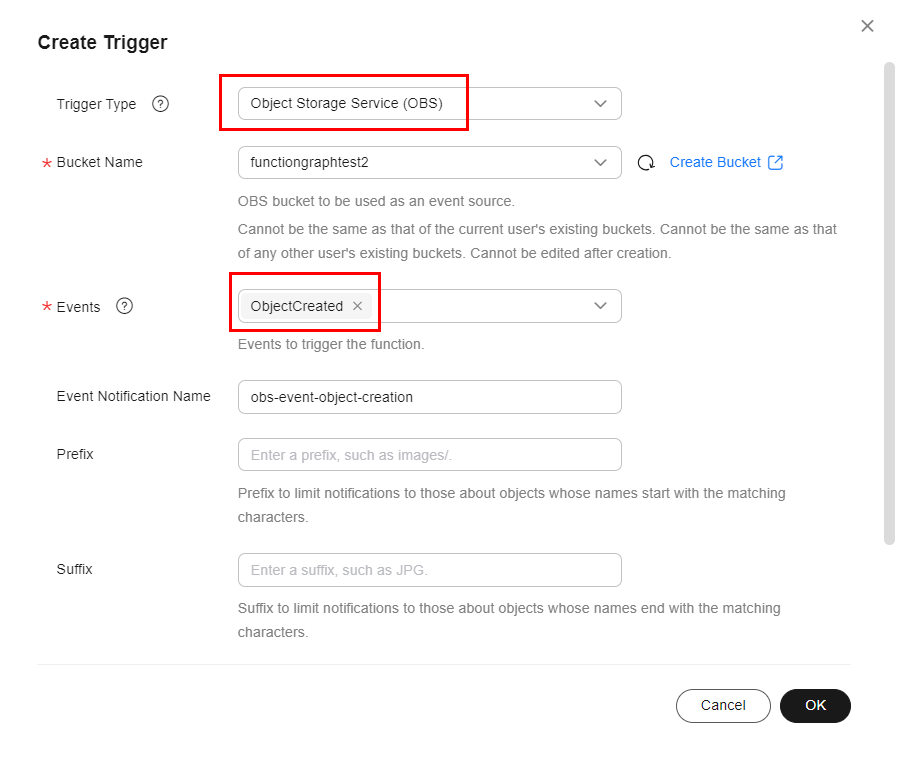Select the ObjectCreated tag in Events
The height and width of the screenshot is (759, 897).
(296, 306)
